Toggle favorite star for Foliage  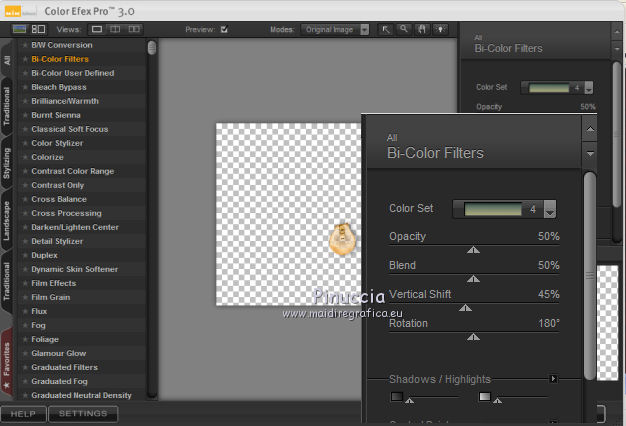pyautogui.click(x=25, y=339)
